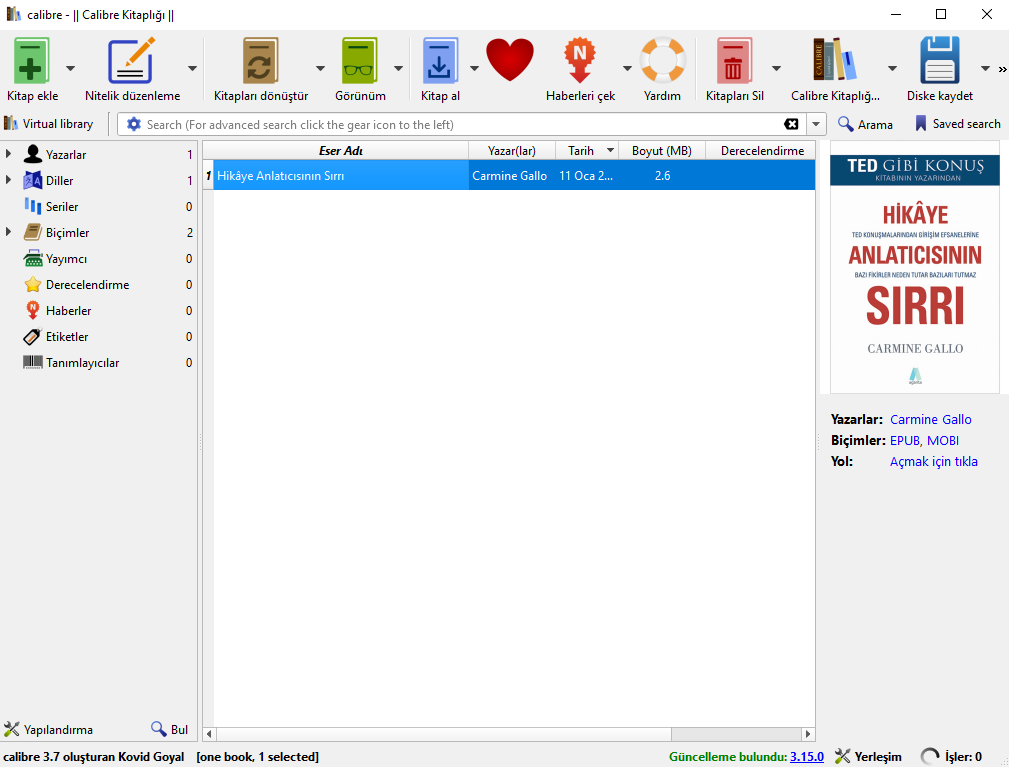This screenshot has width=1009, height=767.
Task: Click horizontal scrollbar right arrow
Action: click(x=808, y=734)
